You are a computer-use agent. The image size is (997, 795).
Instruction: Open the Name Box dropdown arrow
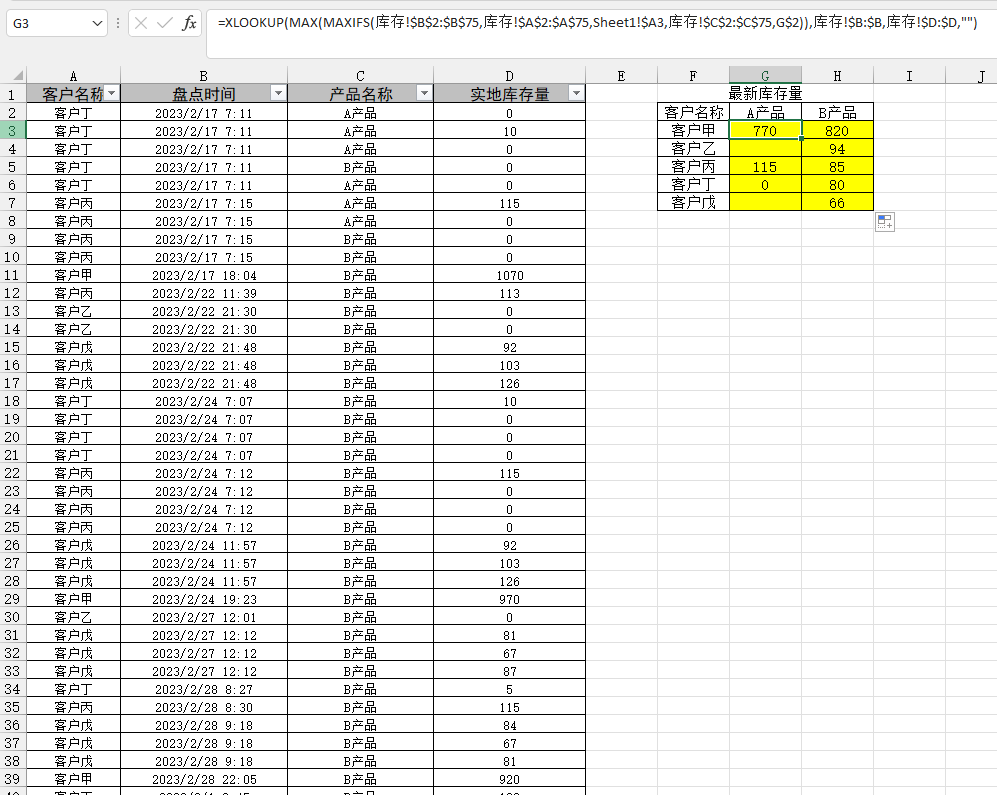pos(97,24)
